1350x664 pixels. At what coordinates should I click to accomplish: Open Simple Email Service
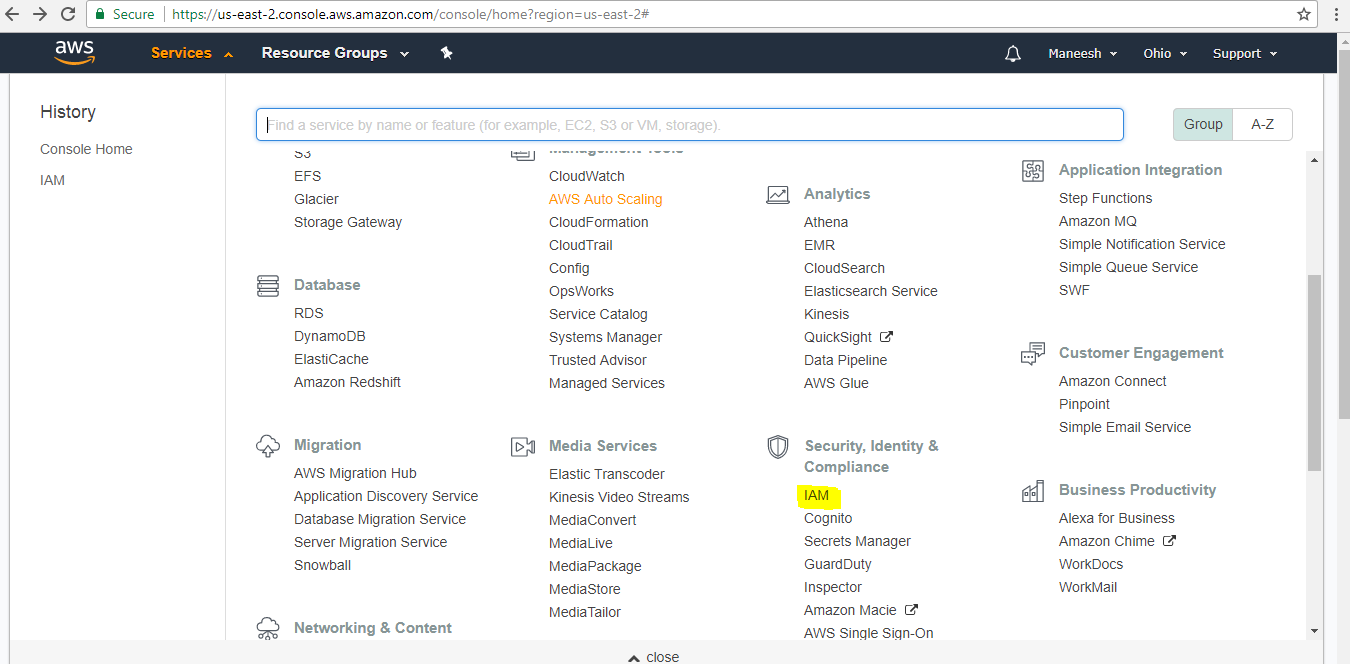point(1125,427)
